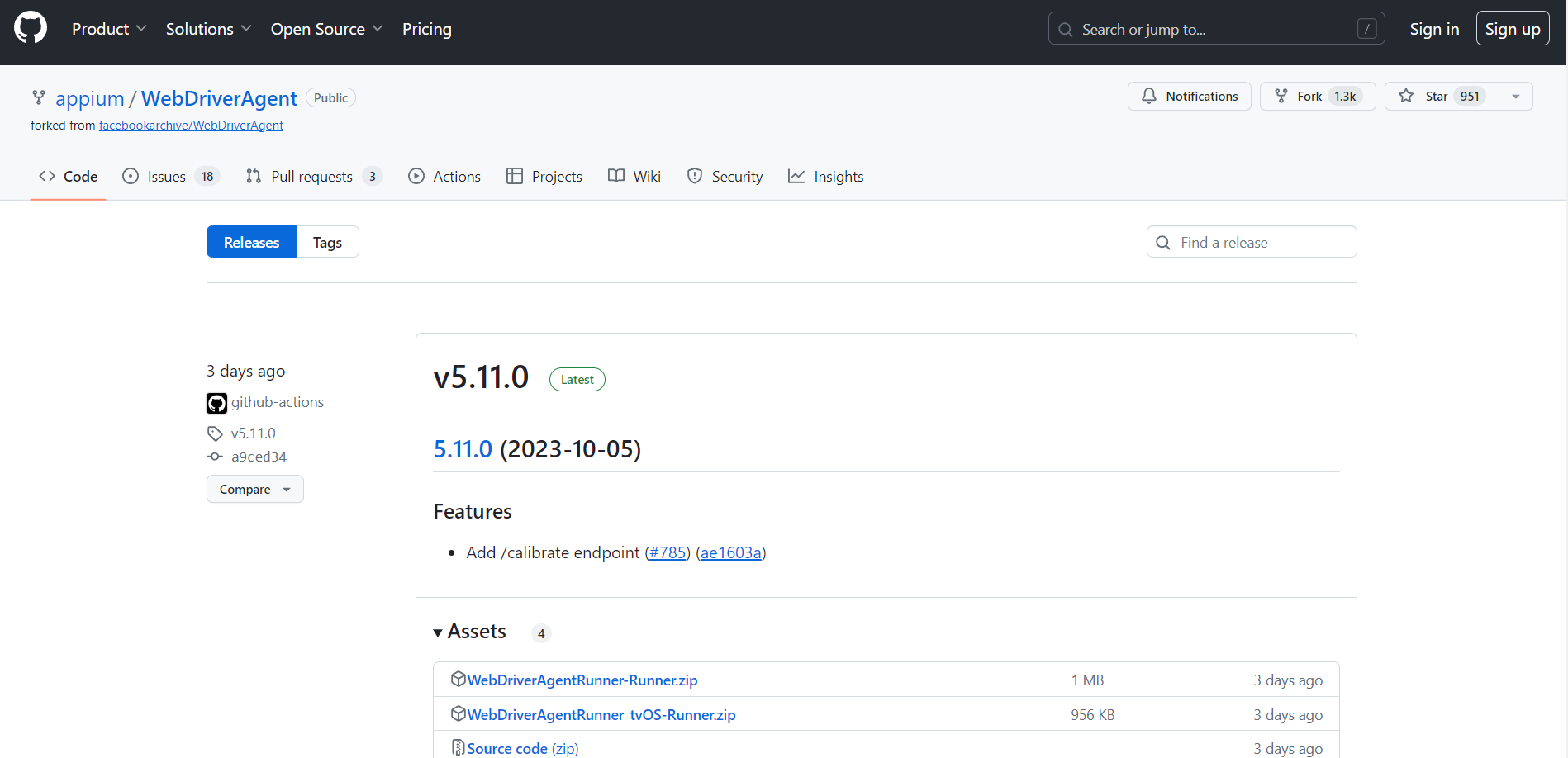
Task: Click the GitHub logo icon
Action: pos(31,29)
